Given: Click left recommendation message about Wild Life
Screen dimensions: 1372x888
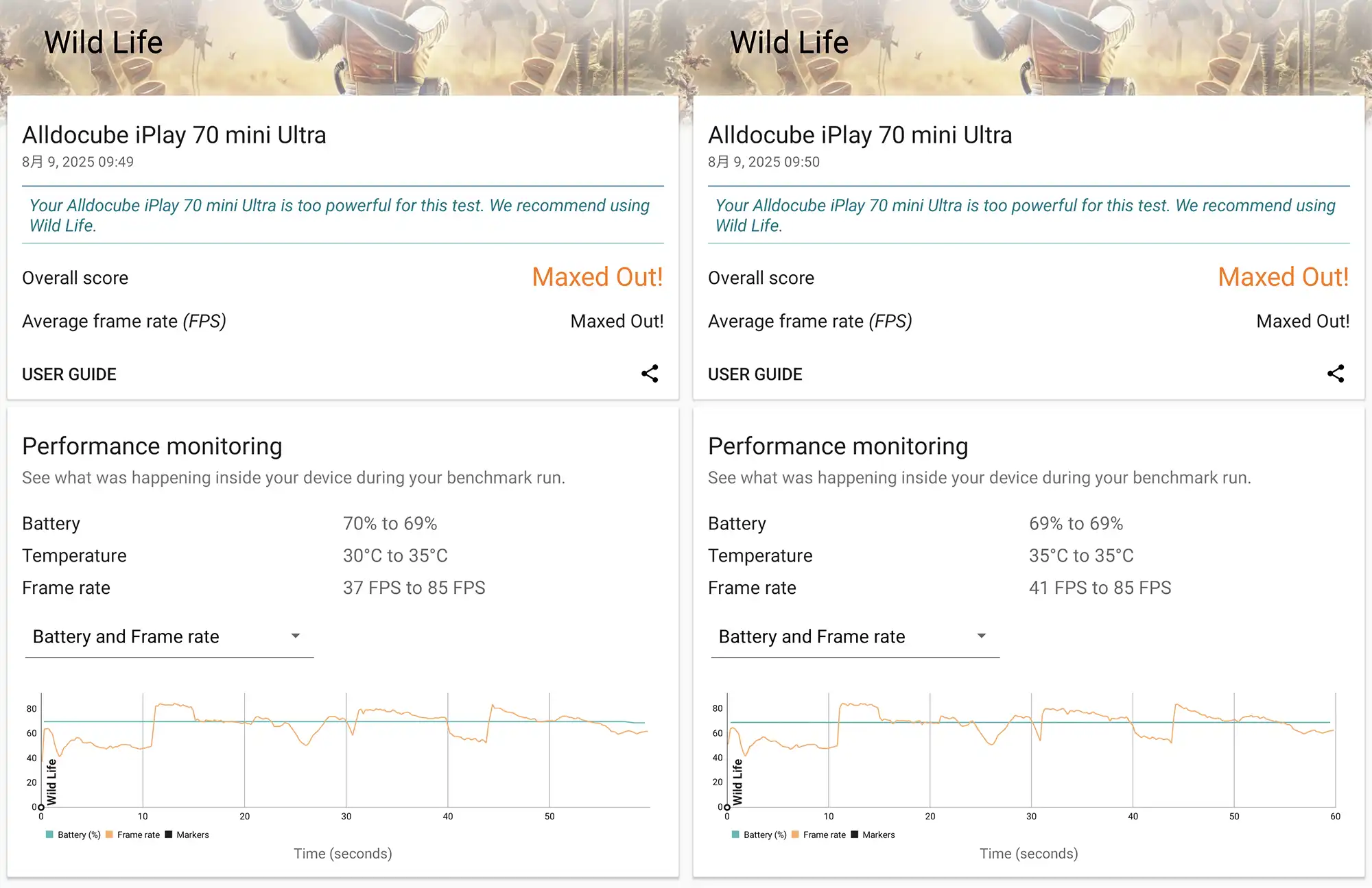Looking at the screenshot, I should point(340,215).
